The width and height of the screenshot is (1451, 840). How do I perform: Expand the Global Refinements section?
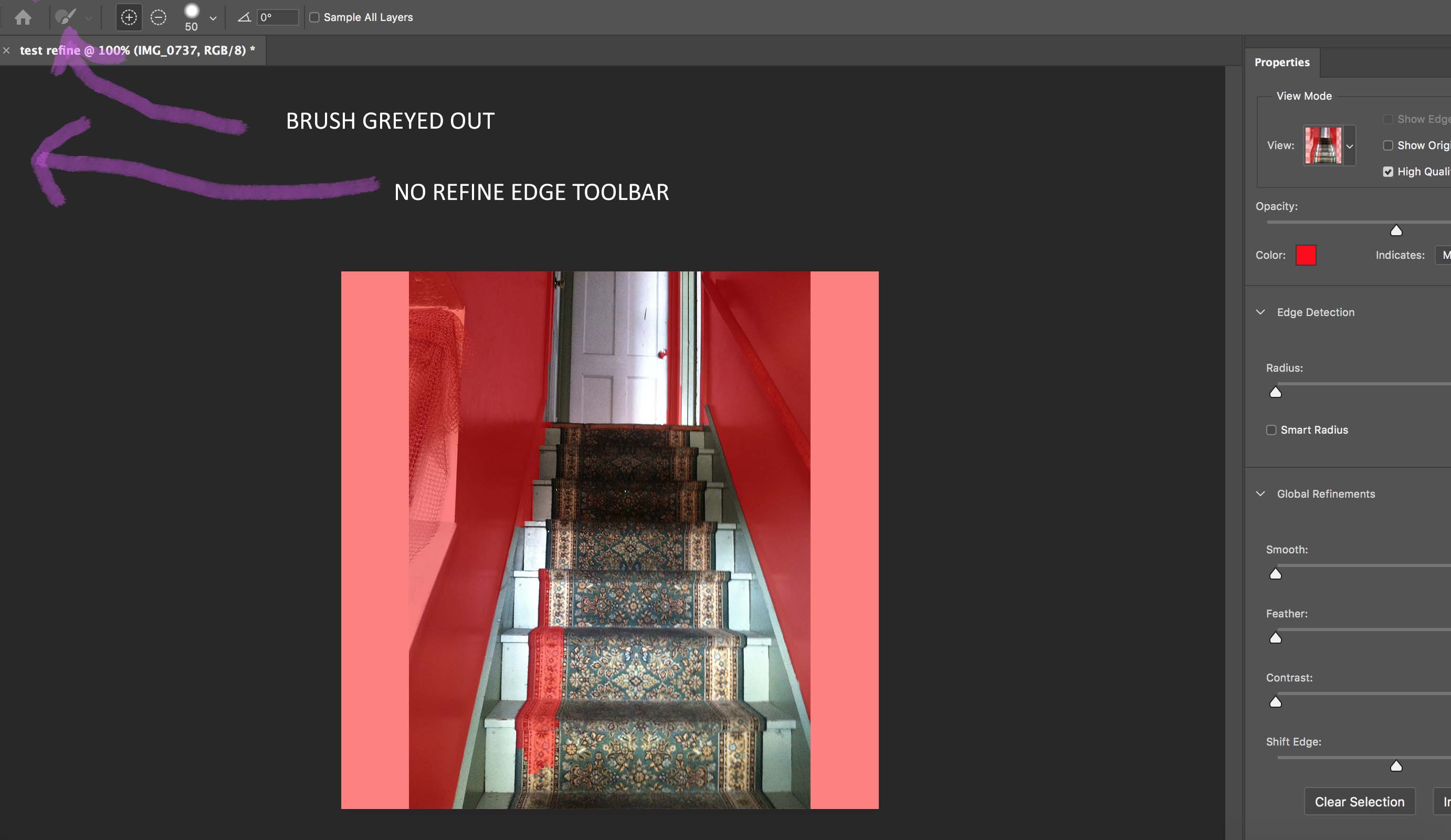coord(1260,493)
